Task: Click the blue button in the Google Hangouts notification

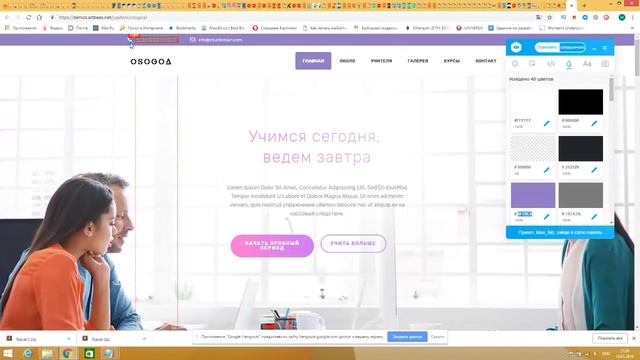Action: click(x=407, y=337)
